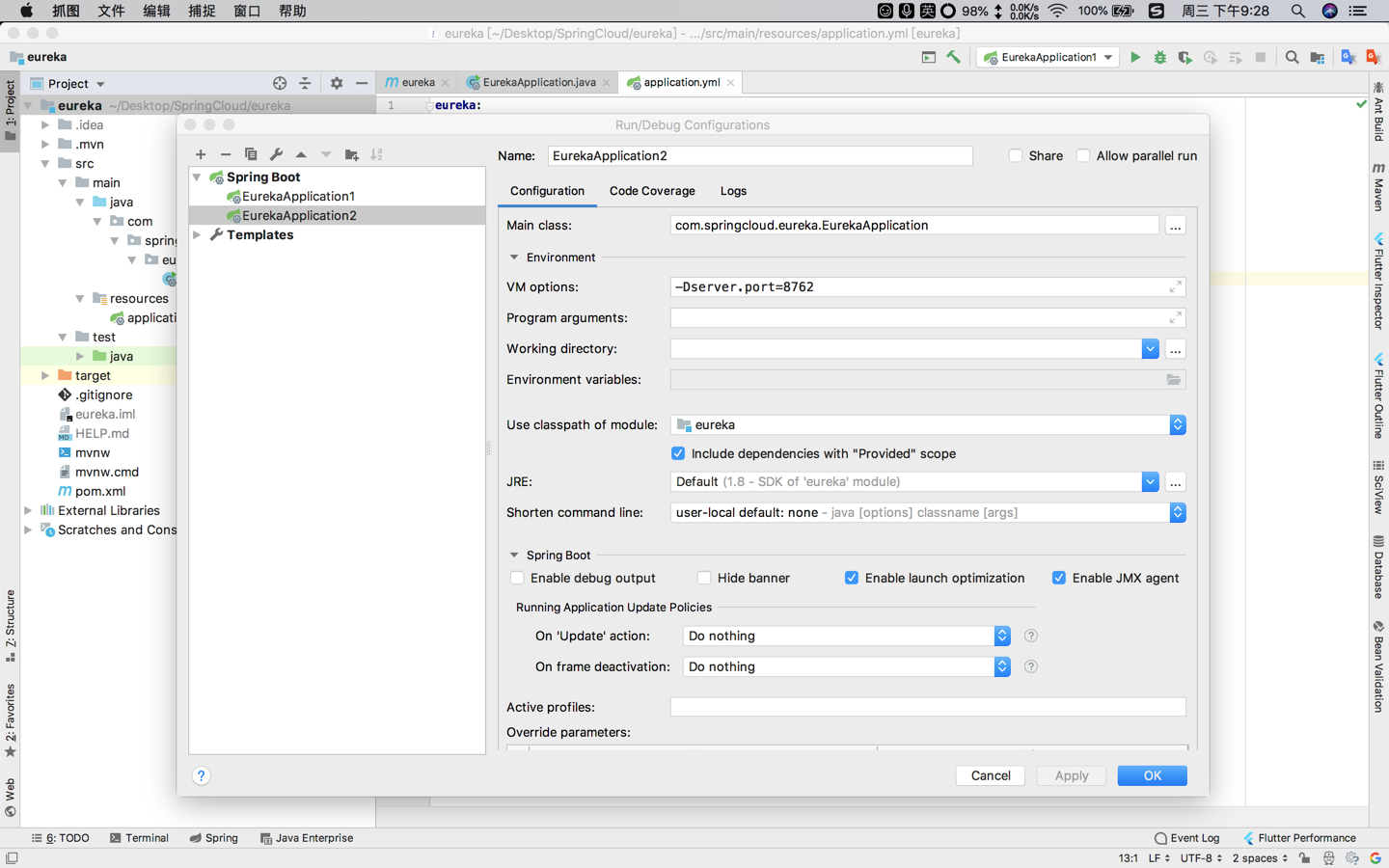Screen dimensions: 1389x868
Task: Open JRE dropdown arrow
Action: (1150, 481)
